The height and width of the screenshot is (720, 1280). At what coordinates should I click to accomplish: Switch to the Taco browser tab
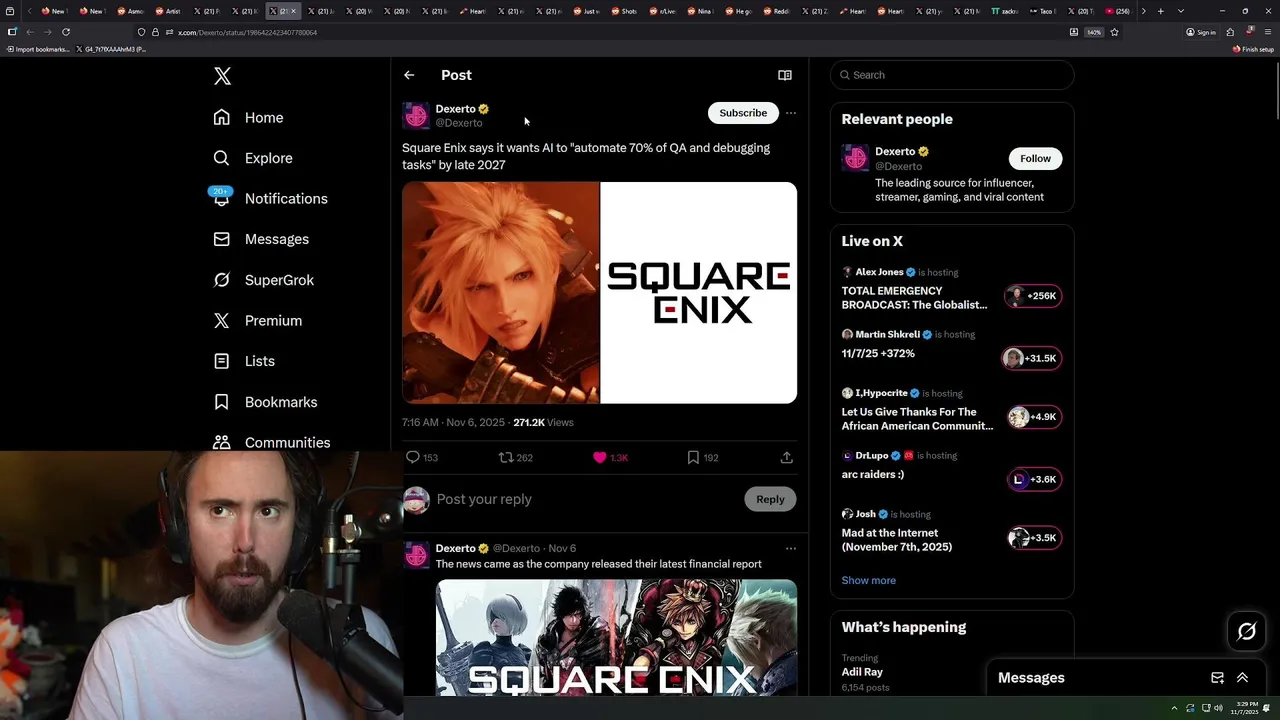[x=1043, y=11]
